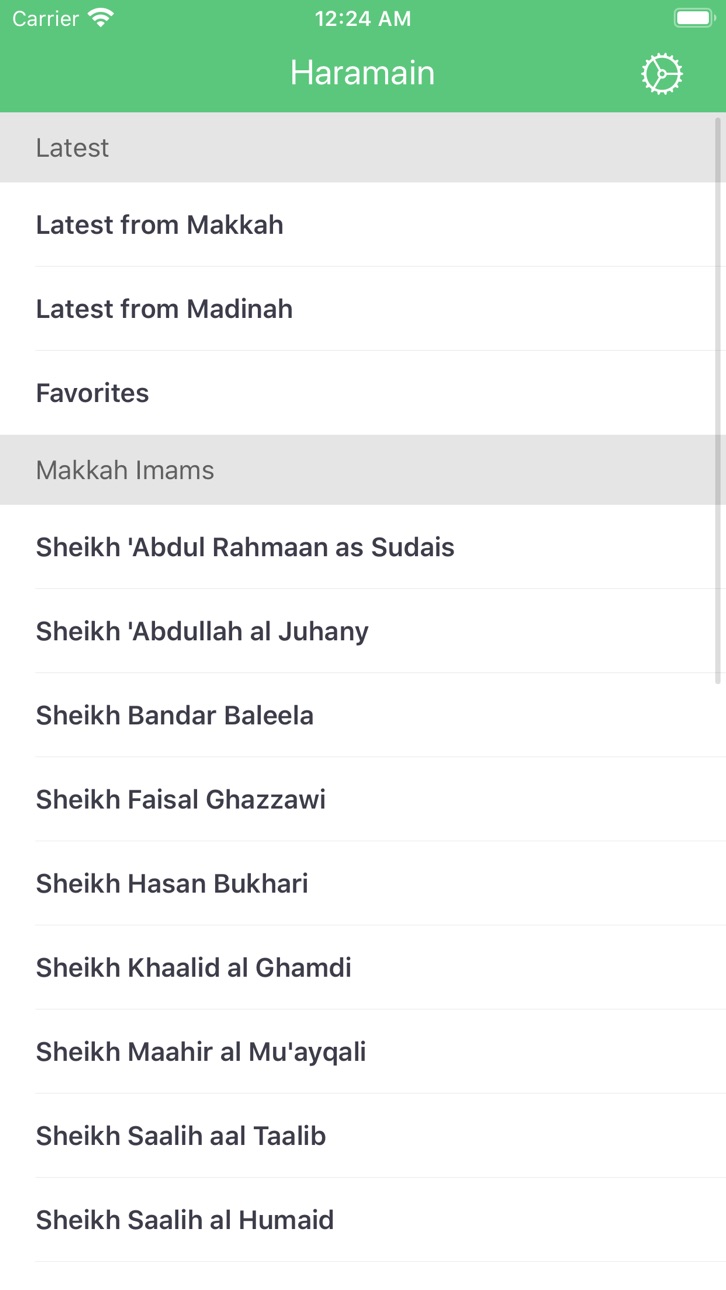Viewport: 726px width, 1290px height.
Task: Open the Favorites list
Action: [363, 393]
